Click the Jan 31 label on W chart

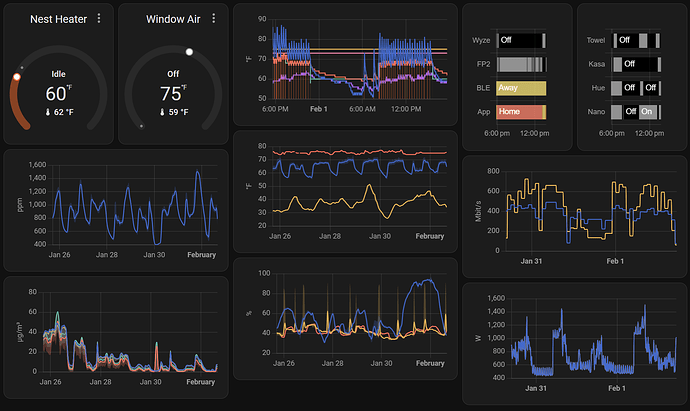pyautogui.click(x=536, y=388)
